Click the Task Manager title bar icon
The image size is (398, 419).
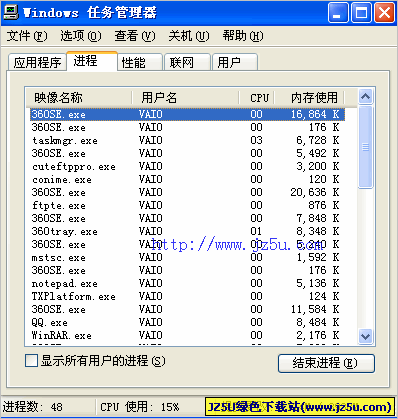[11, 12]
